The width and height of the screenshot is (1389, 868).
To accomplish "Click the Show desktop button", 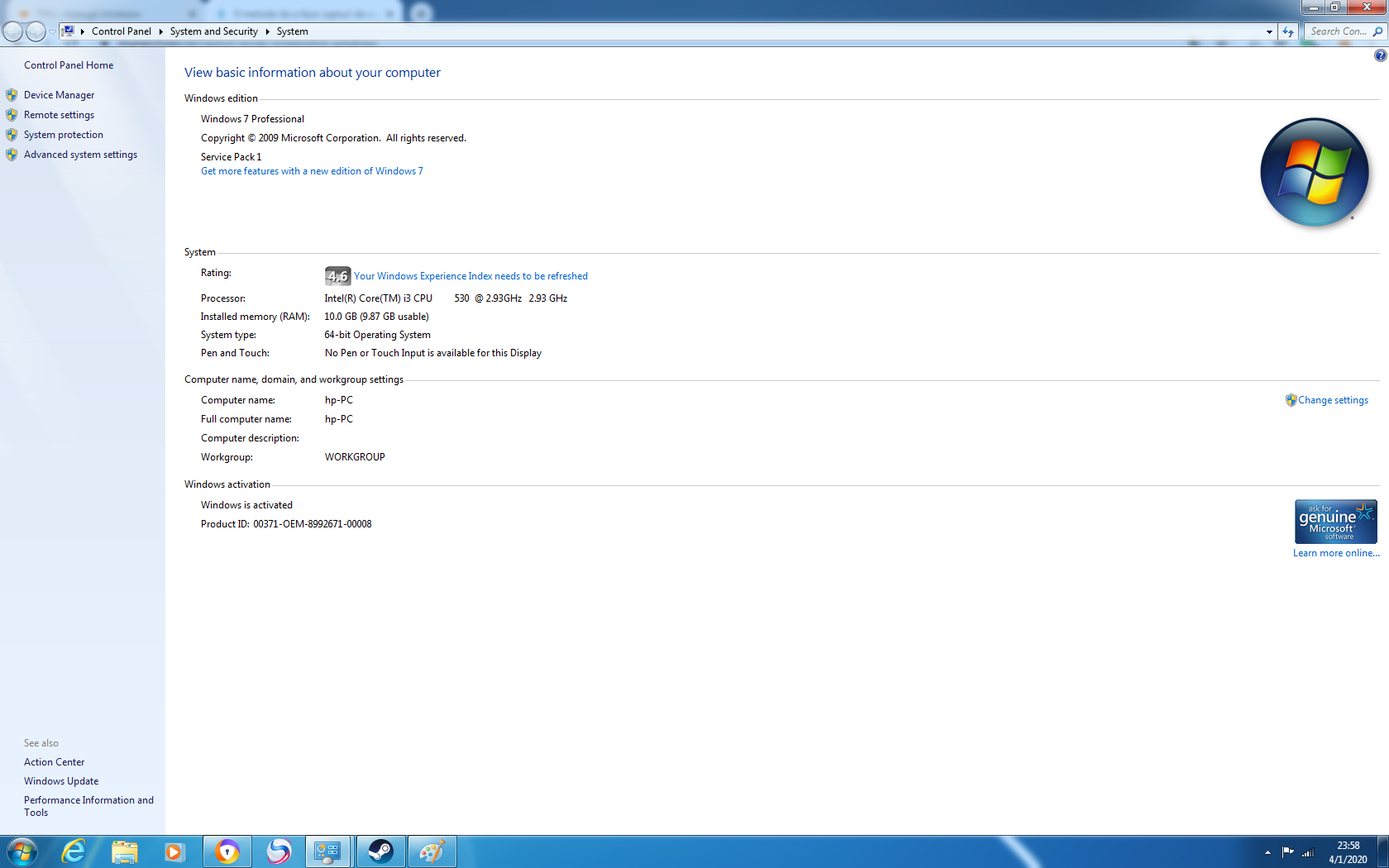I will [x=1383, y=851].
